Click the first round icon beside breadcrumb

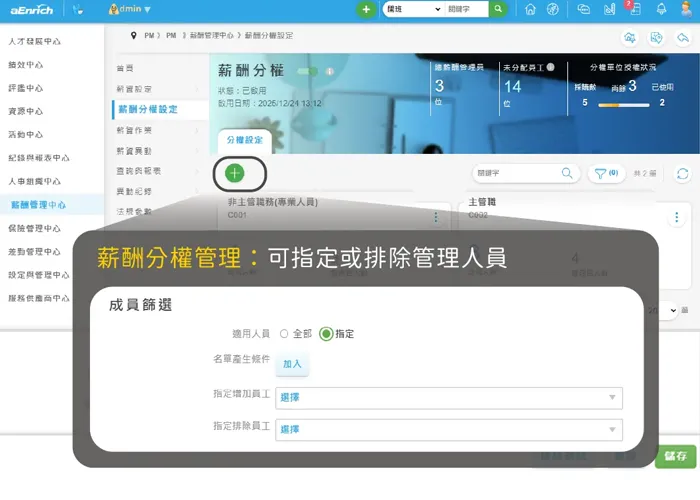(x=630, y=38)
